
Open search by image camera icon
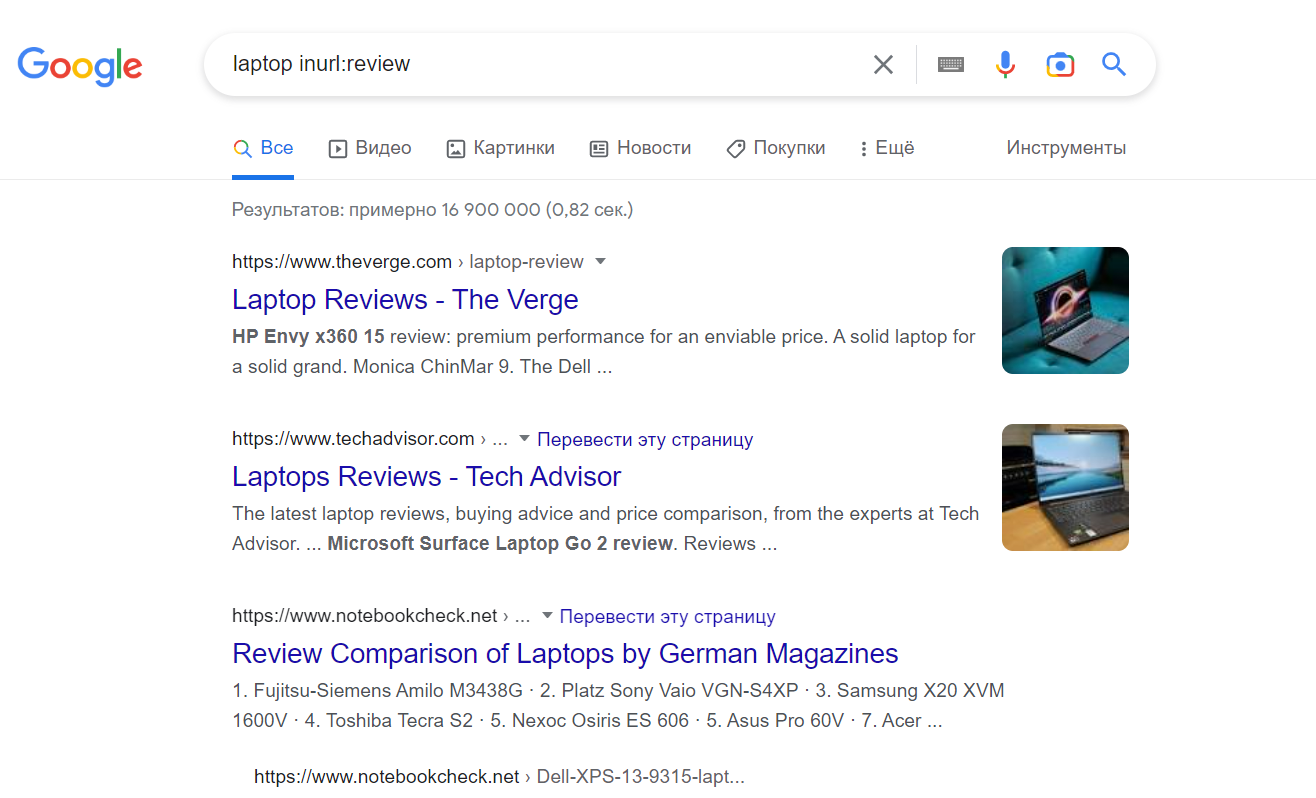[1060, 65]
